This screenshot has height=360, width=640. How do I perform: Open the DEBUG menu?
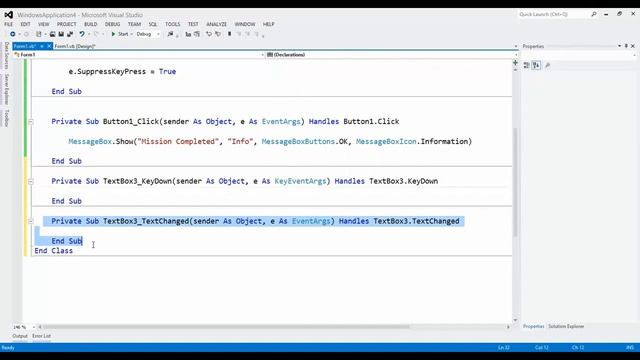(113, 24)
